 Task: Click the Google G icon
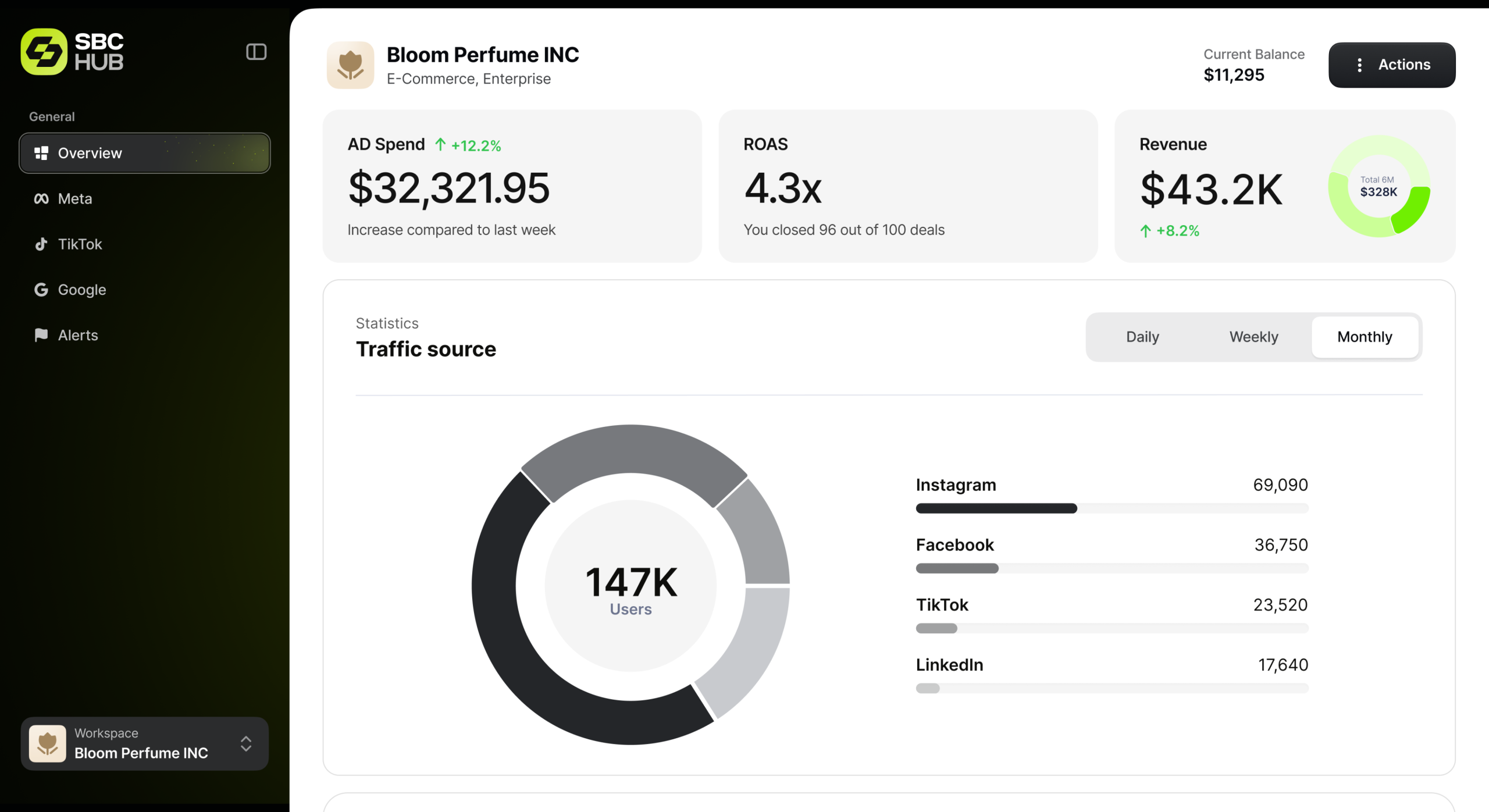[x=41, y=290]
